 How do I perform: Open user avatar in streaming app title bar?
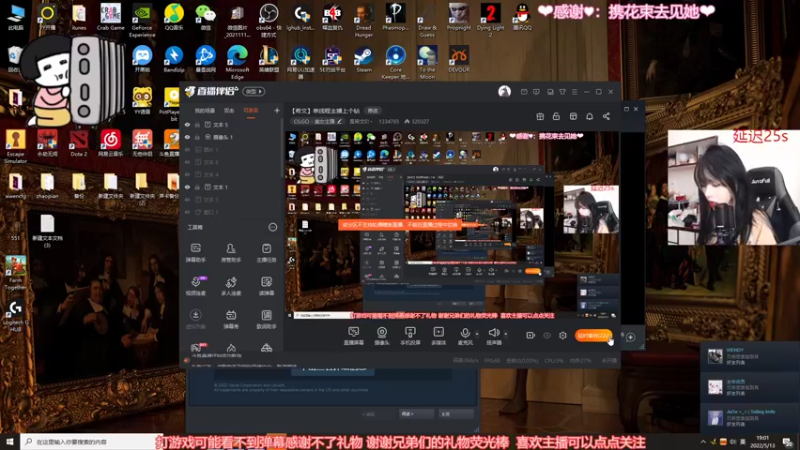click(x=504, y=91)
